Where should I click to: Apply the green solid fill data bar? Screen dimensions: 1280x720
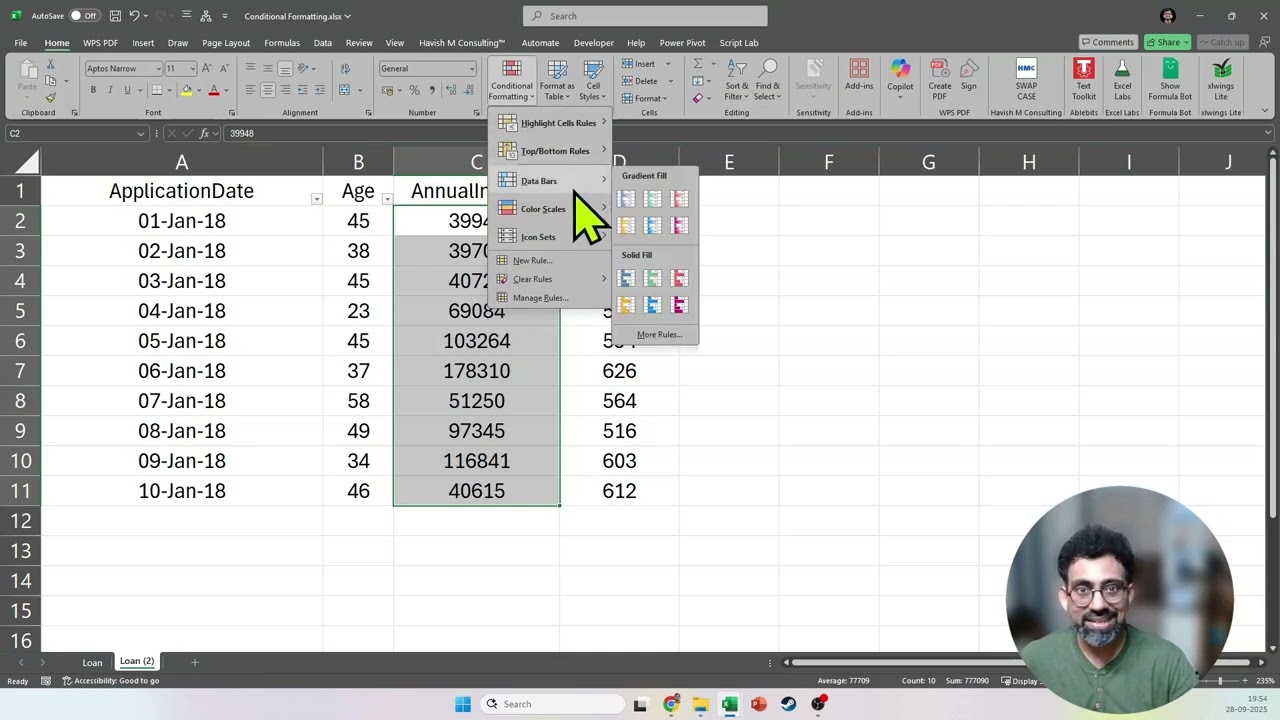(x=653, y=278)
